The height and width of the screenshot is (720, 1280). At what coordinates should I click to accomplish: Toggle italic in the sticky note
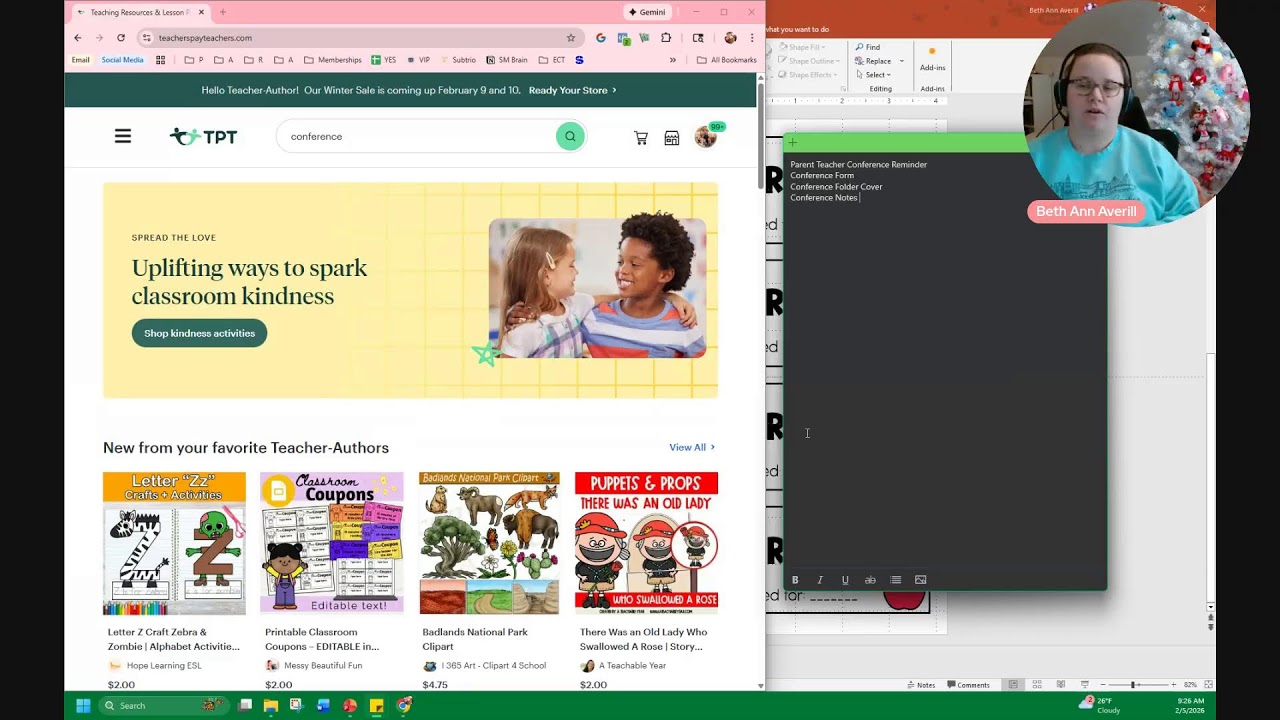point(820,580)
